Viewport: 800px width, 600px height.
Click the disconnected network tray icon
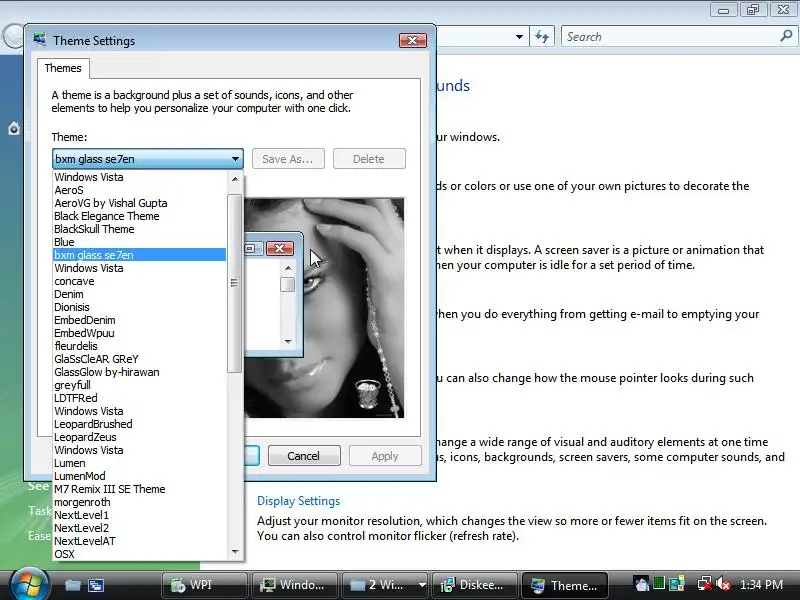point(705,584)
